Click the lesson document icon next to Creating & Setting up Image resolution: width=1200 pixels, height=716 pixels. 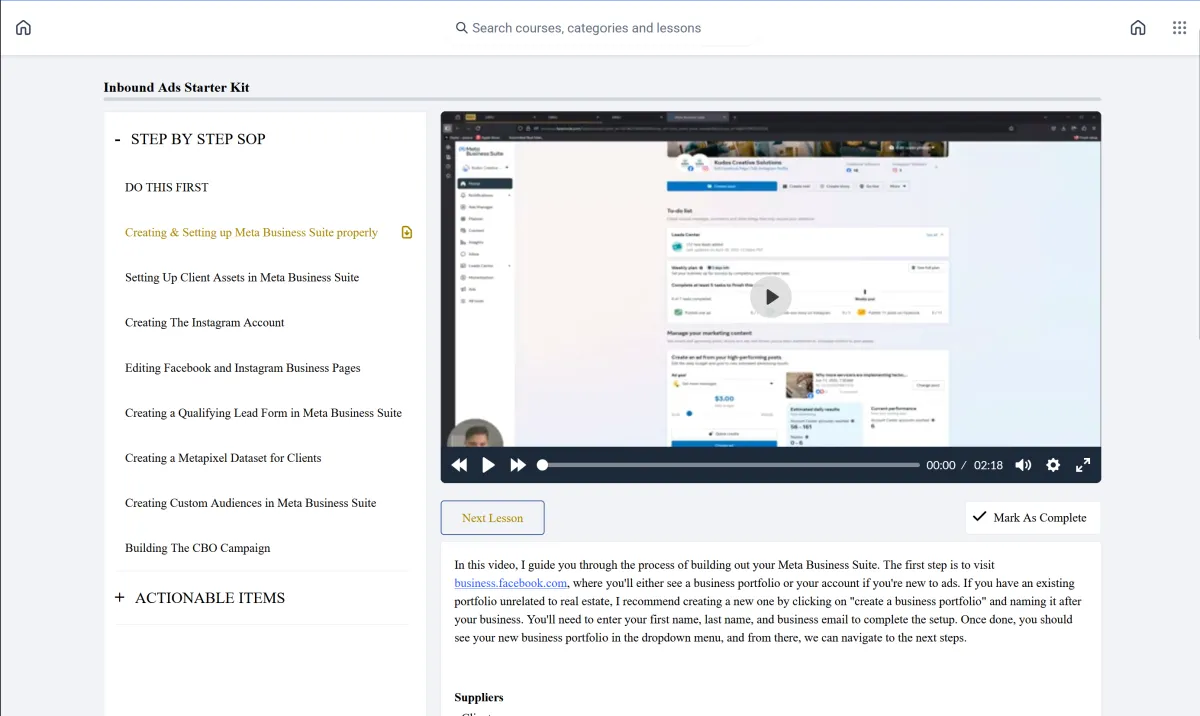pyautogui.click(x=407, y=232)
